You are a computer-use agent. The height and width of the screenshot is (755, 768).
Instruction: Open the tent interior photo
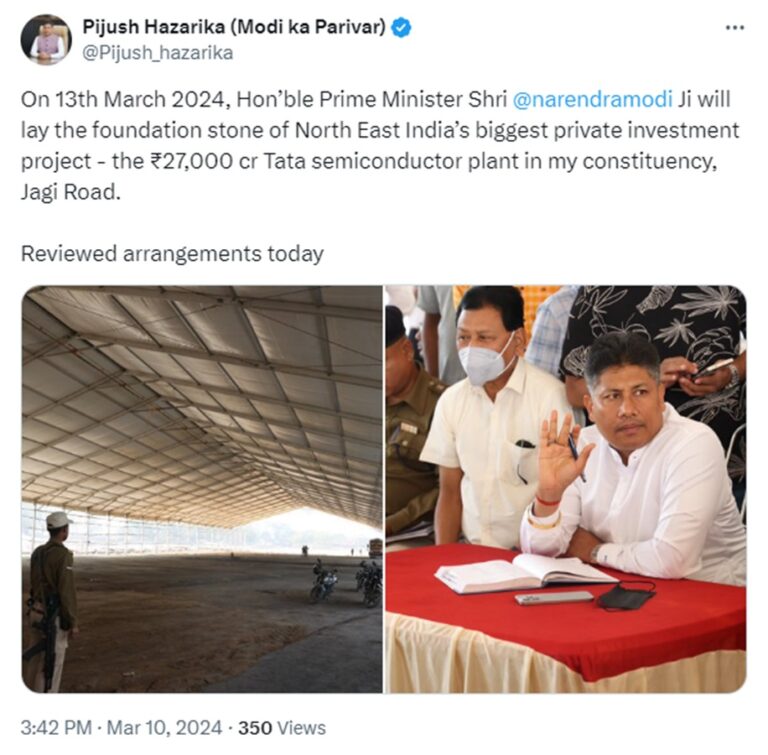pos(202,489)
